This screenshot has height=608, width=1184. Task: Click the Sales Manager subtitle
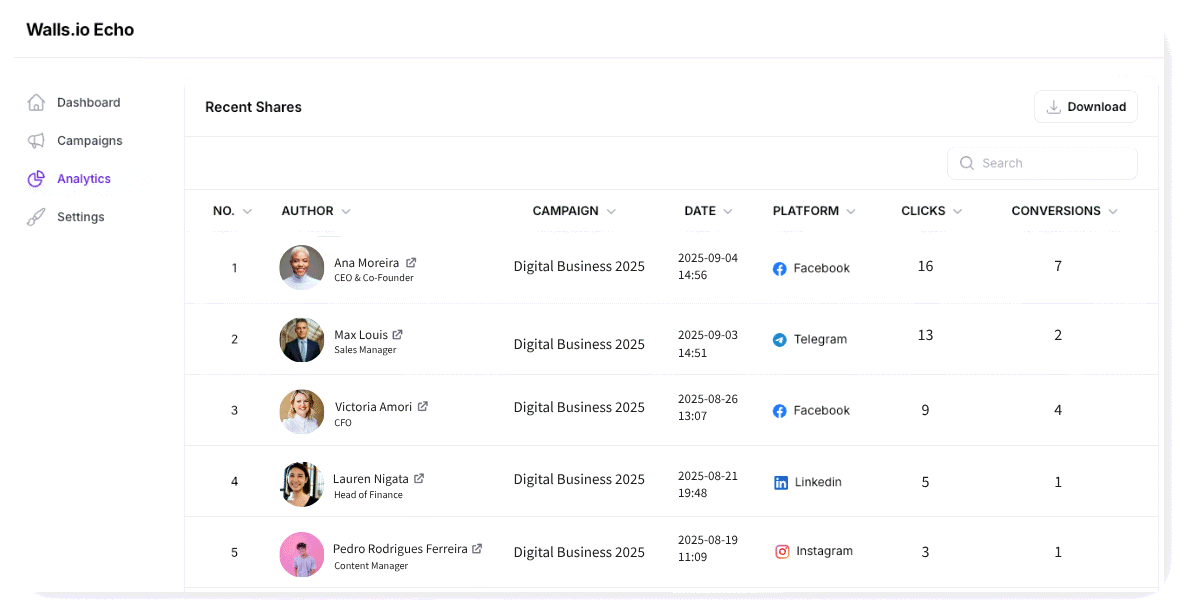(365, 350)
